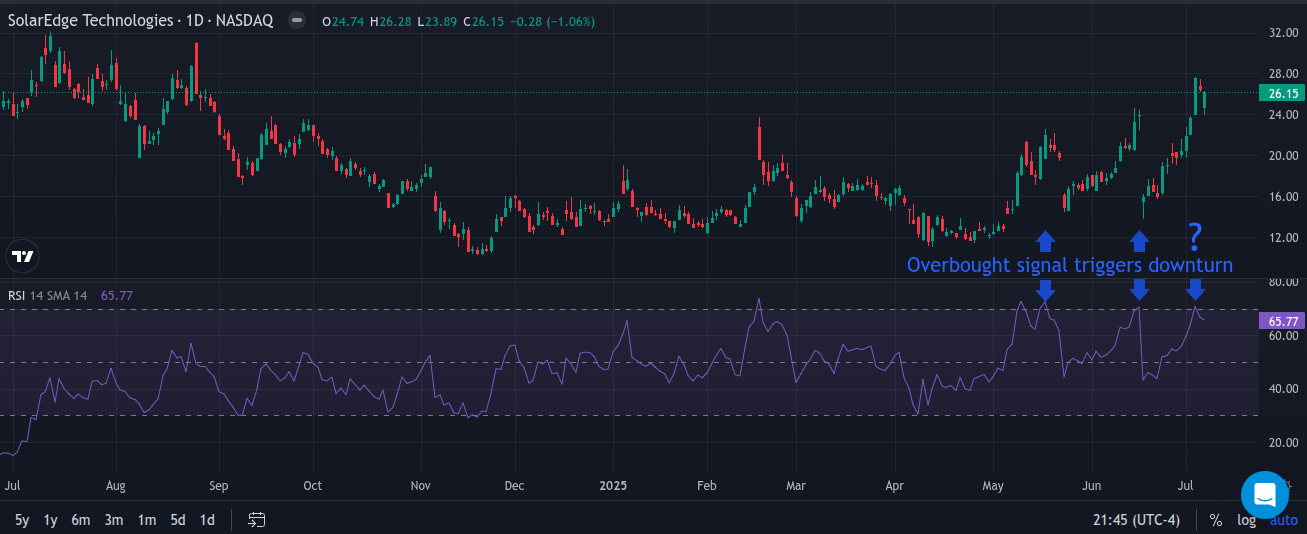Toggle the log scale mode
Viewport: 1307px width, 534px height.
point(1246,520)
